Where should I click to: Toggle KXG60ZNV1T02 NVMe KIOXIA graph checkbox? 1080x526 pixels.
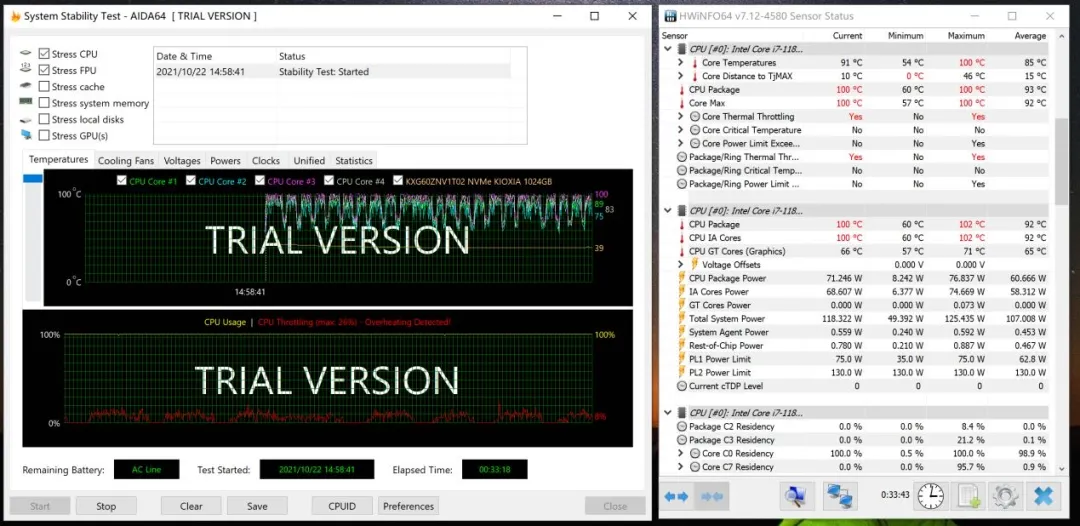(x=398, y=181)
